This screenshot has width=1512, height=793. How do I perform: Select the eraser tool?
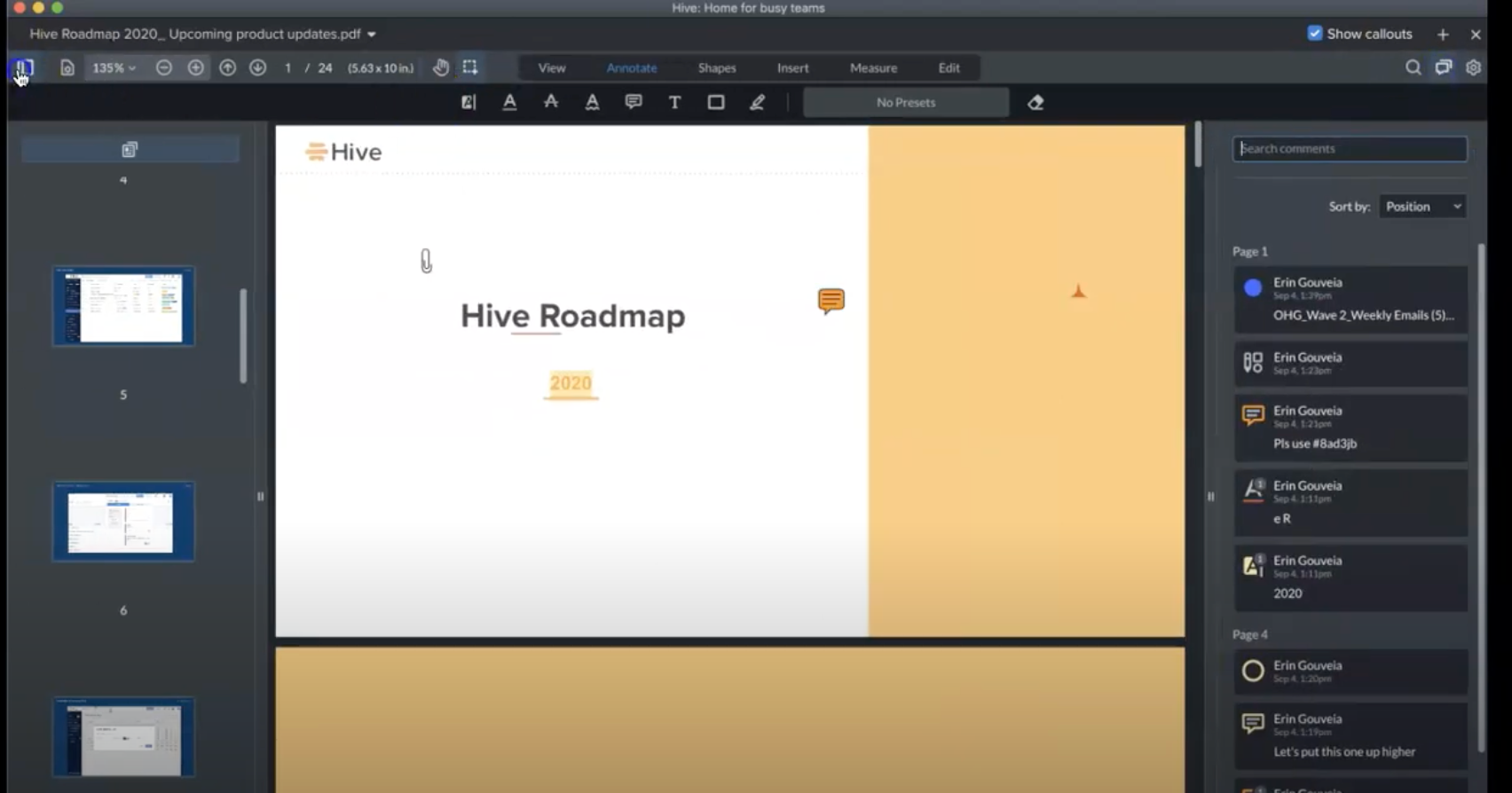tap(1036, 102)
